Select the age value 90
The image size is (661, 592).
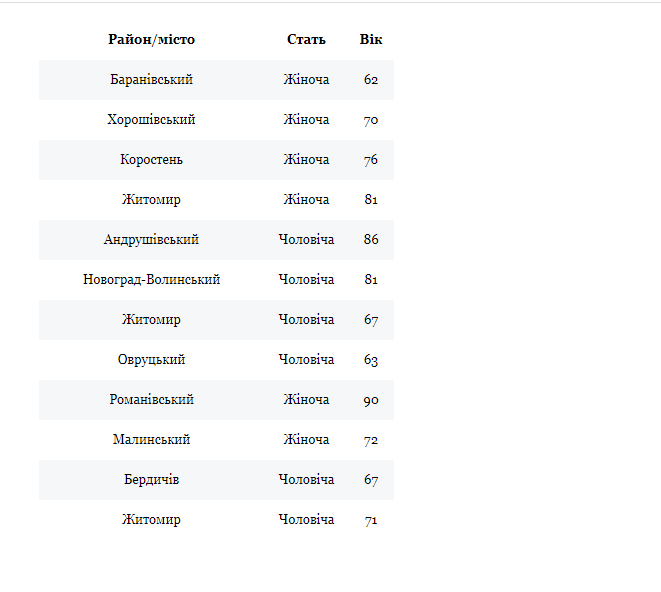pyautogui.click(x=371, y=400)
